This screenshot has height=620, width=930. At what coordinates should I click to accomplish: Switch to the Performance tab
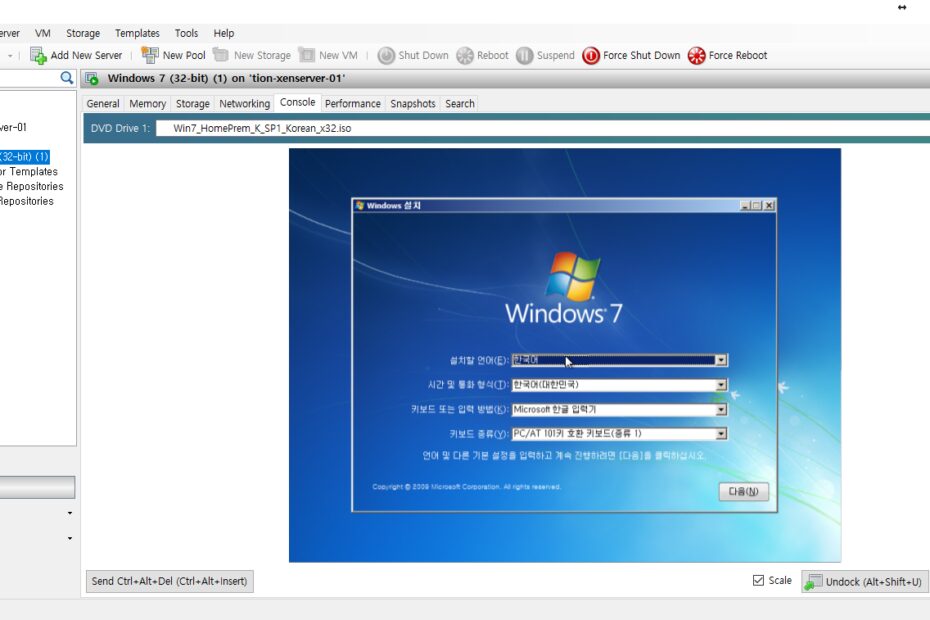click(353, 104)
